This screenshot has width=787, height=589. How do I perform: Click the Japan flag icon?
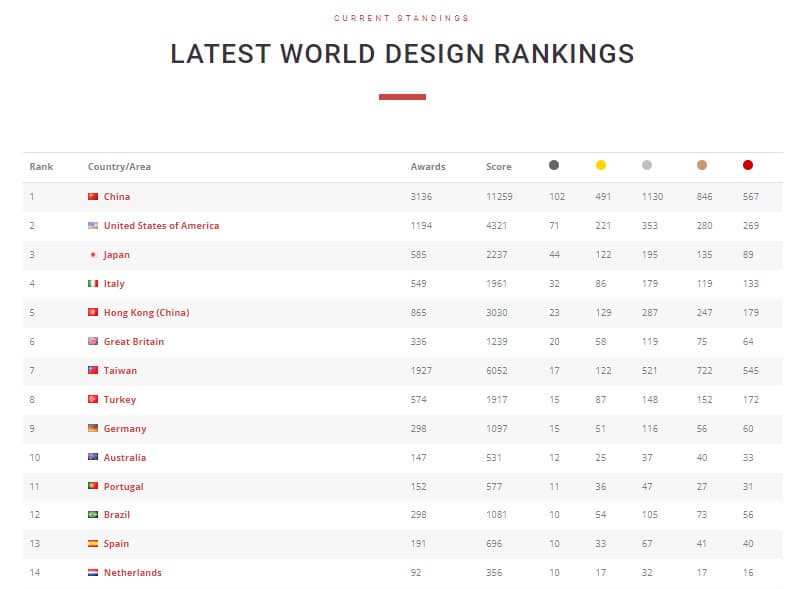pyautogui.click(x=93, y=255)
